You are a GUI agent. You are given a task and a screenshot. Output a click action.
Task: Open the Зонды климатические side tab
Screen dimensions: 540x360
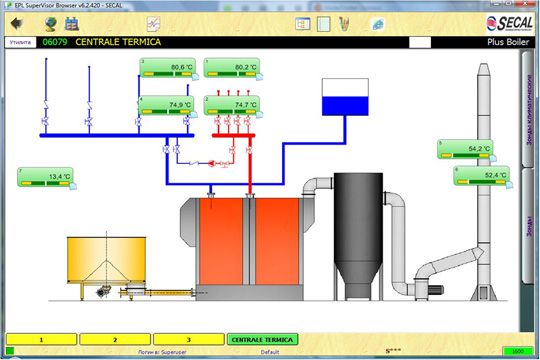[528, 110]
